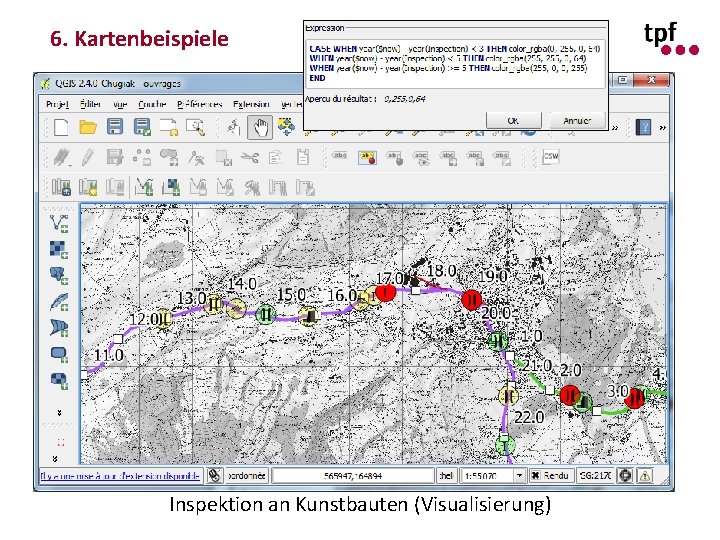
Task: Open the Couche menu
Action: 152,104
